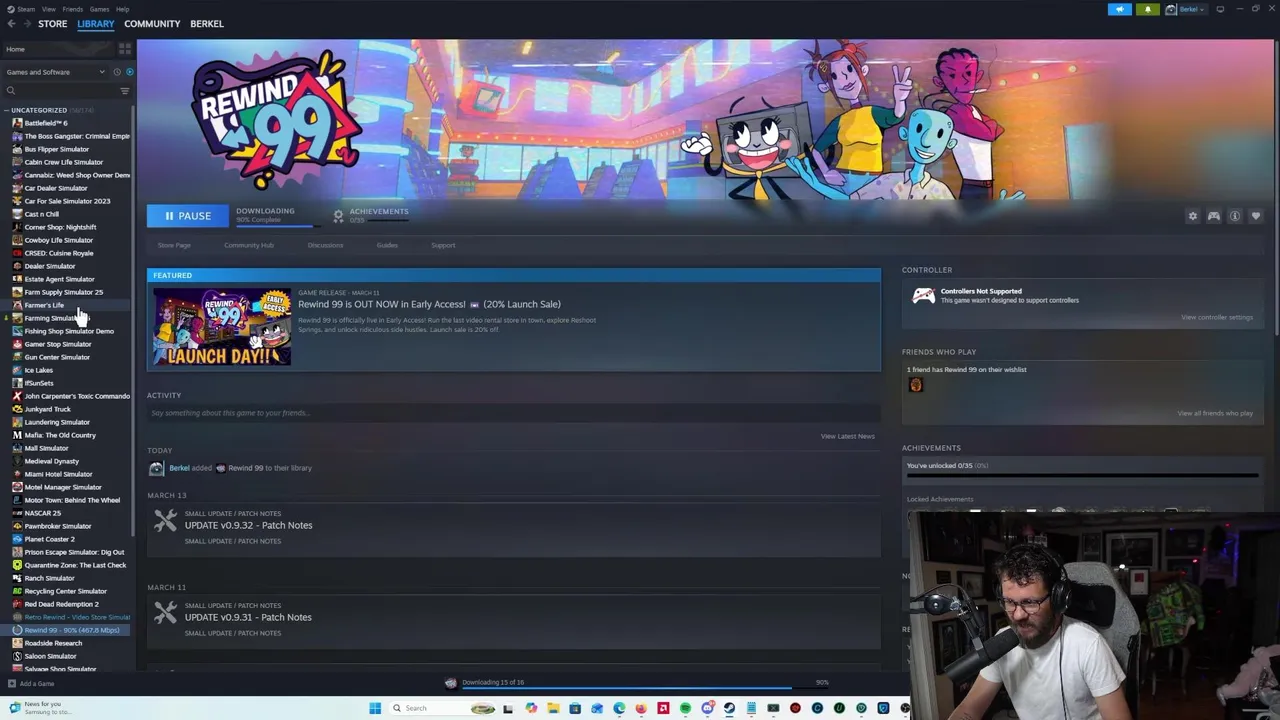This screenshot has width=1280, height=720.
Task: Select Battlefield 6 in the library
Action: tap(46, 123)
